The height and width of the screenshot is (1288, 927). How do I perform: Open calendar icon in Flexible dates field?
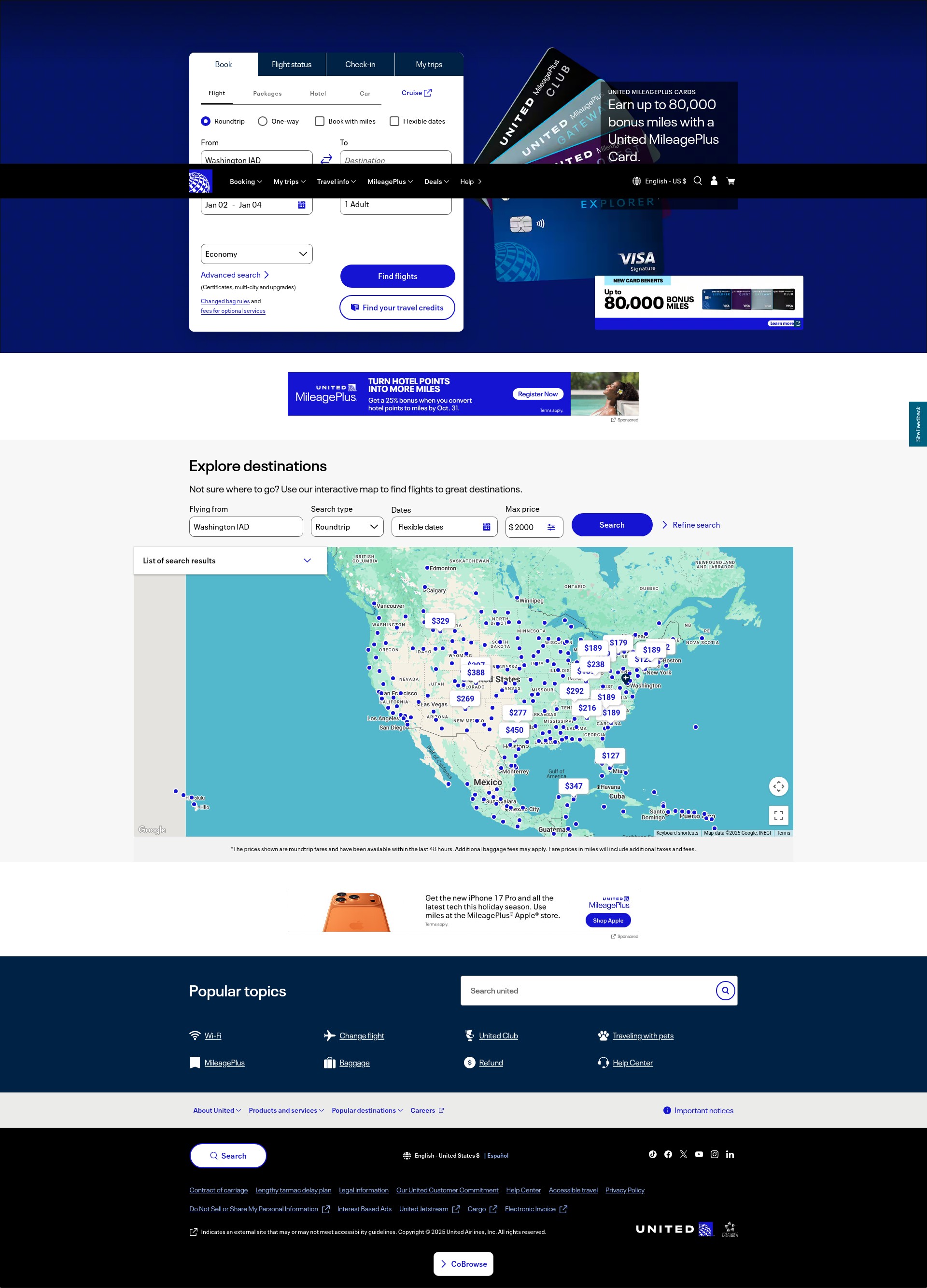coord(486,527)
